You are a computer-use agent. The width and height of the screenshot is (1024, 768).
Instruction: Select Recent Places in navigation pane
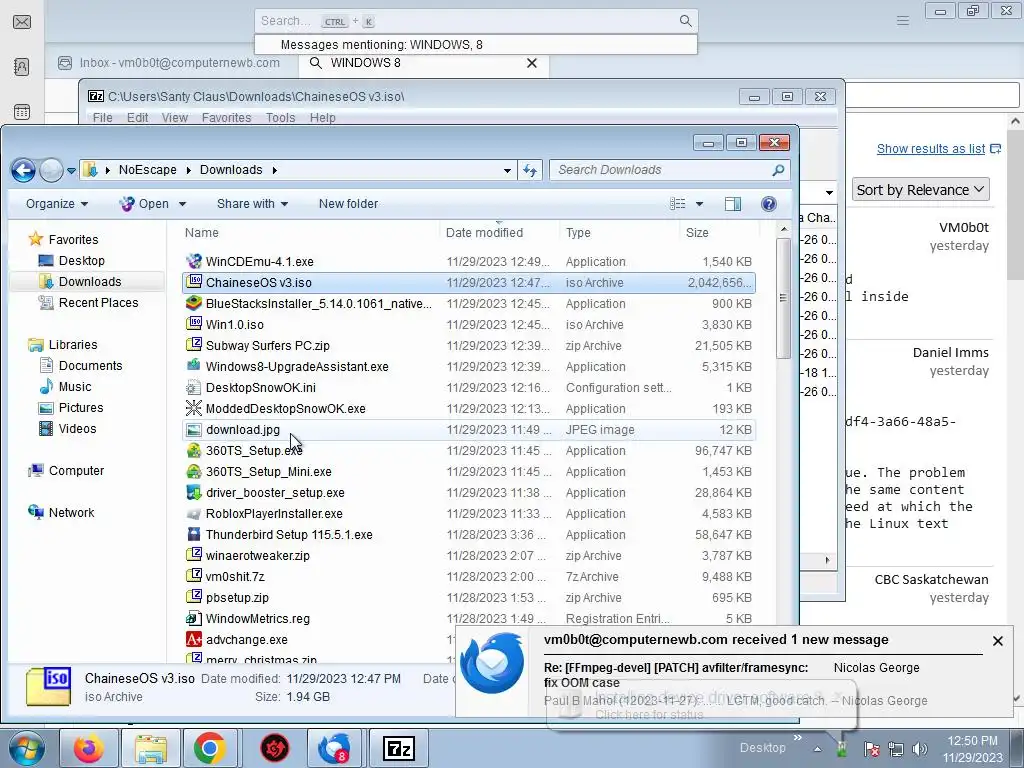click(x=99, y=302)
